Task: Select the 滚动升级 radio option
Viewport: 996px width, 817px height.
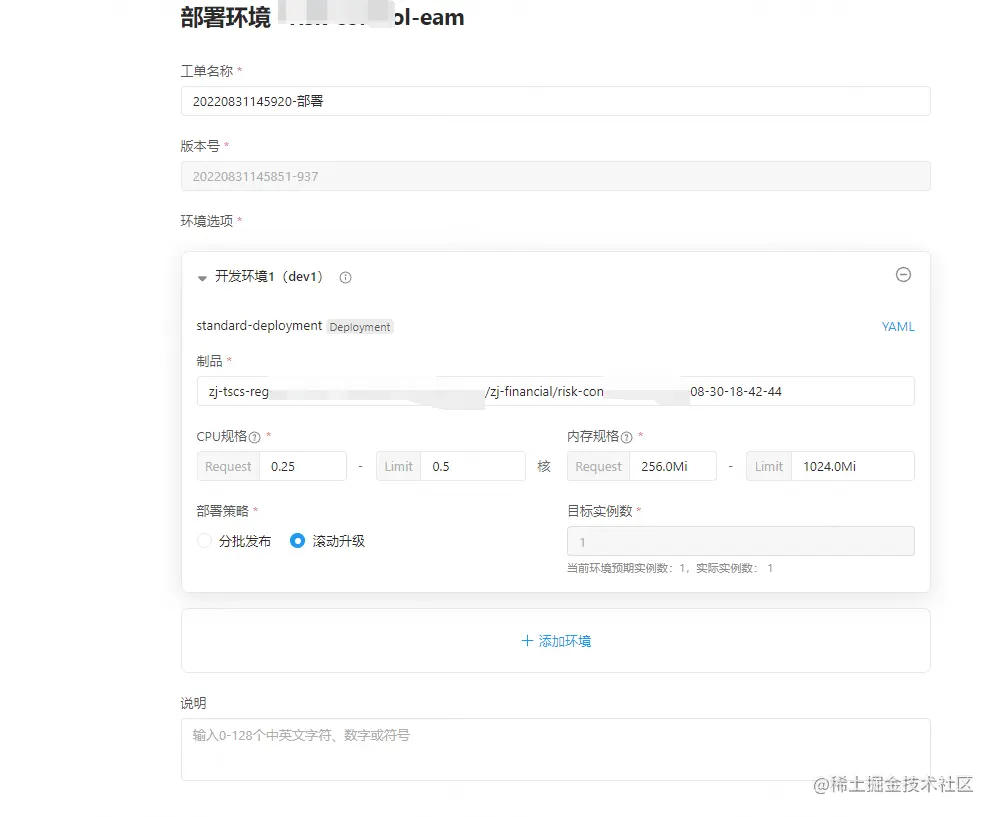Action: point(297,541)
